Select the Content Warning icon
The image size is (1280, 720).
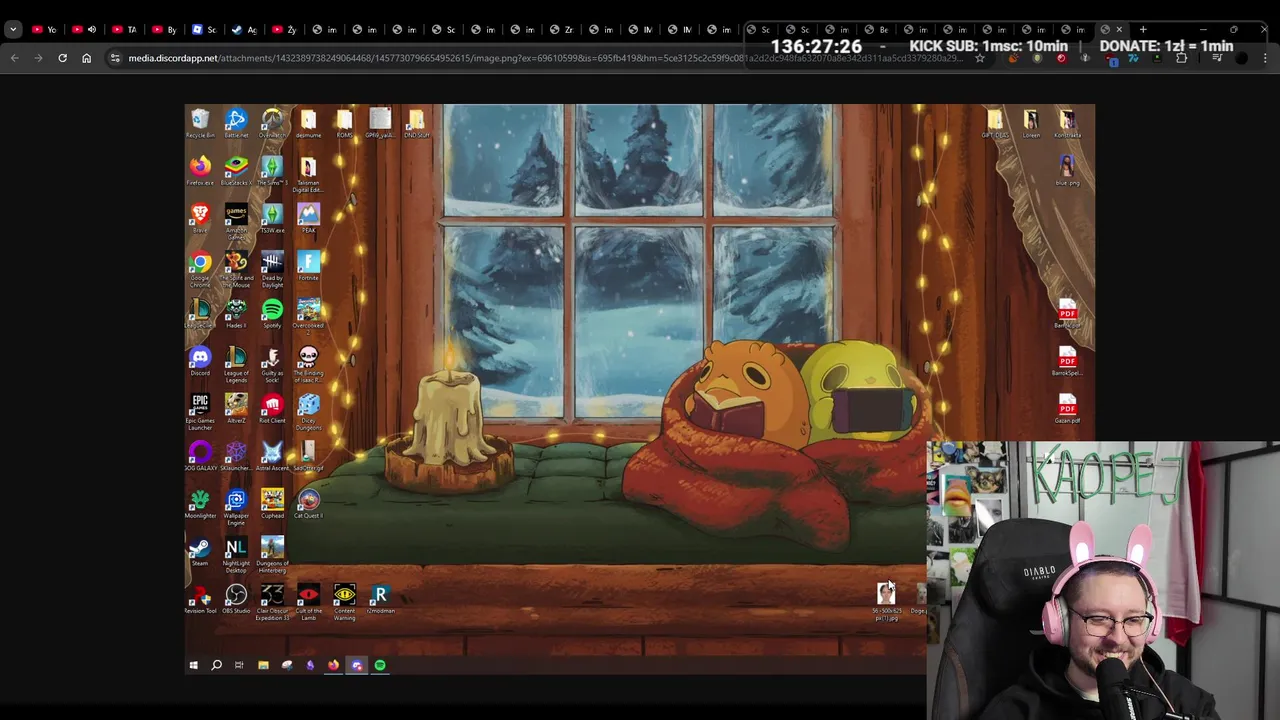344,602
